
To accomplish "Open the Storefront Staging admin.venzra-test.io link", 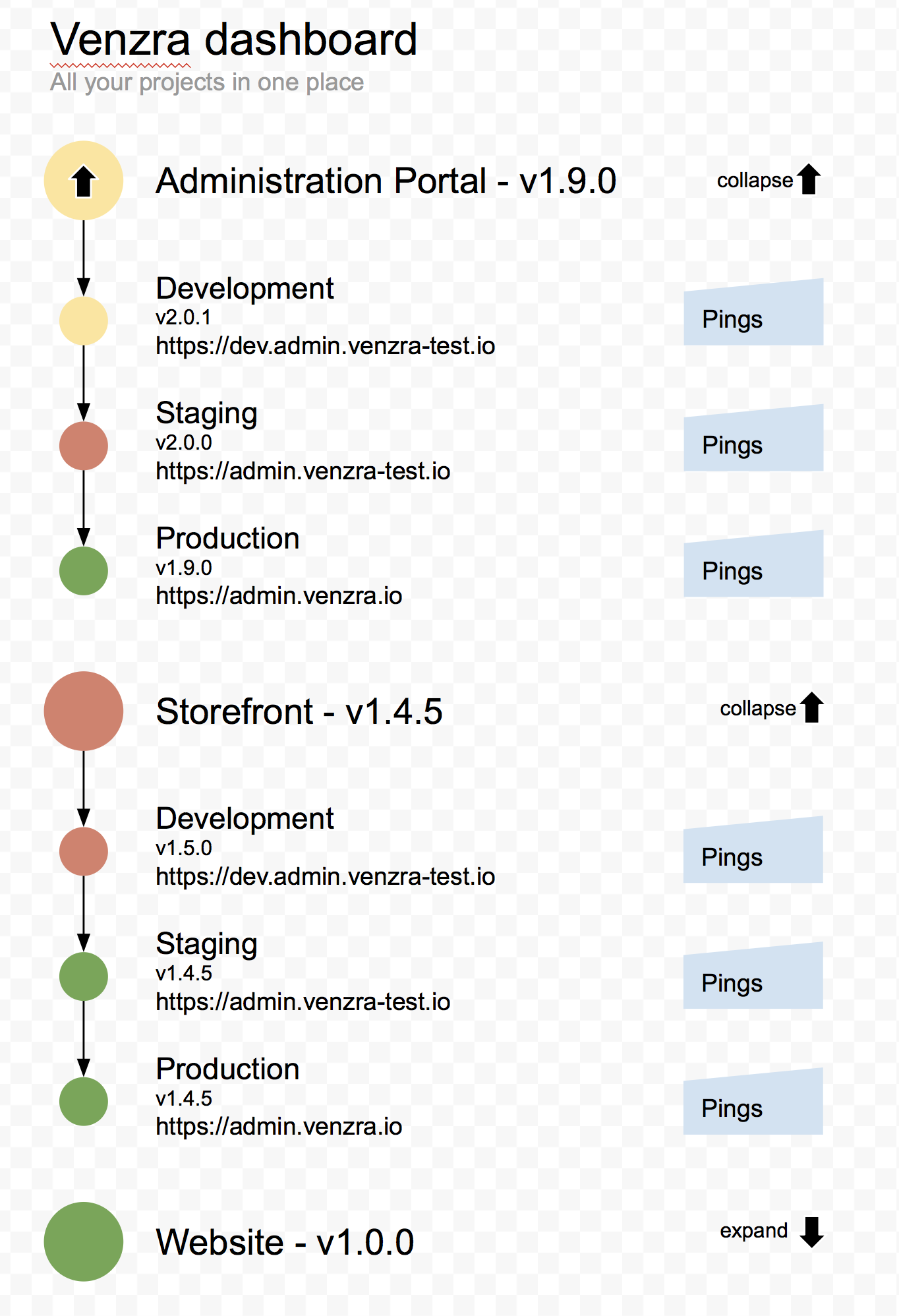I will [303, 1002].
